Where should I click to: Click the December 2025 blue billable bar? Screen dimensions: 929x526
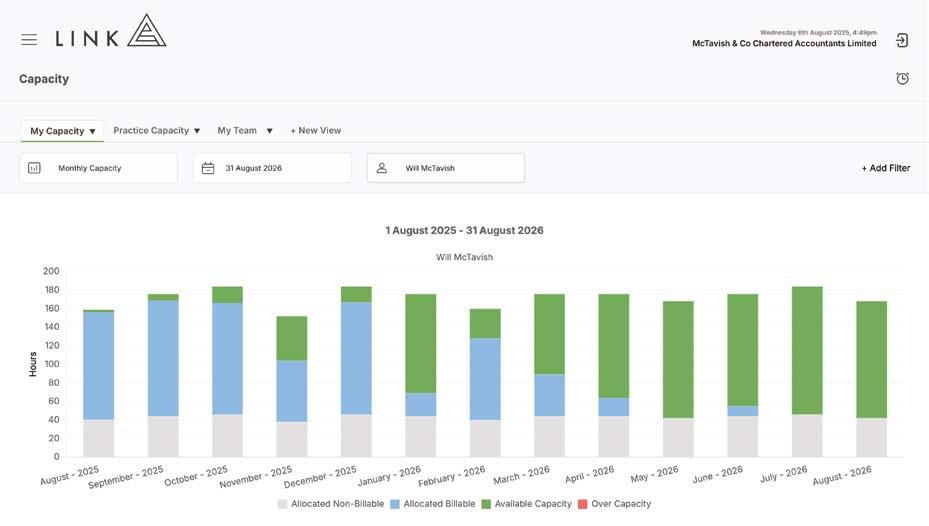(x=356, y=358)
